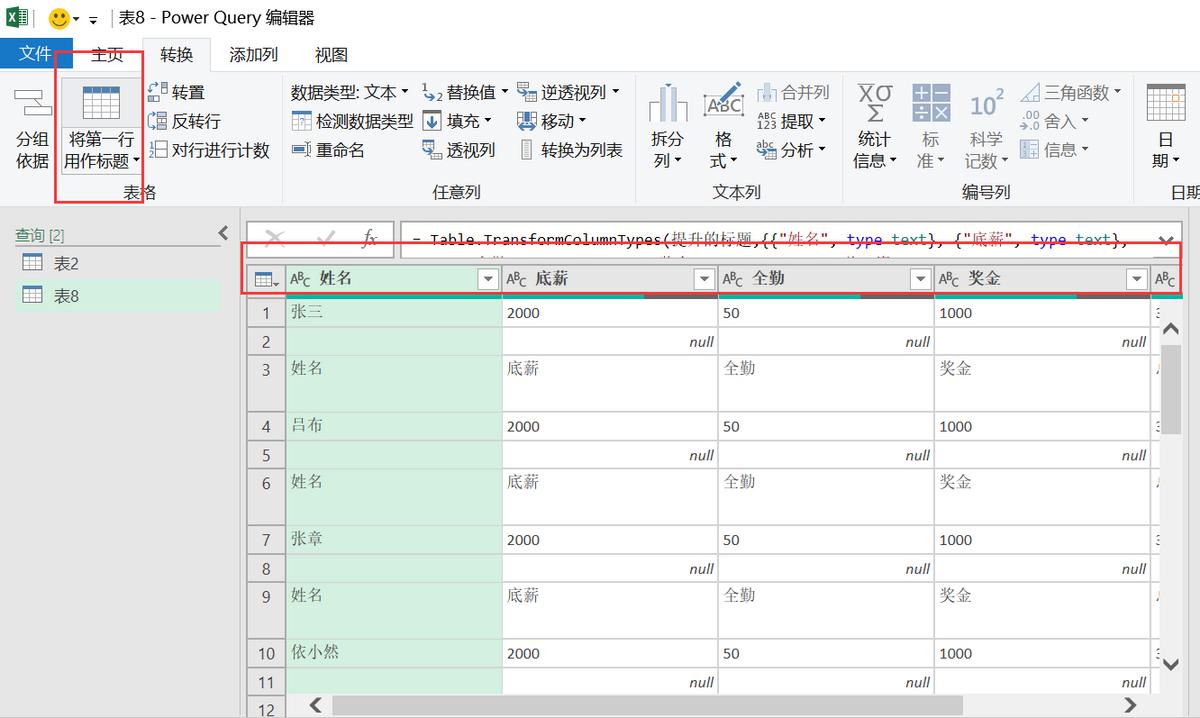
Task: Select the 将第一行用作标题 tool
Action: [x=100, y=125]
